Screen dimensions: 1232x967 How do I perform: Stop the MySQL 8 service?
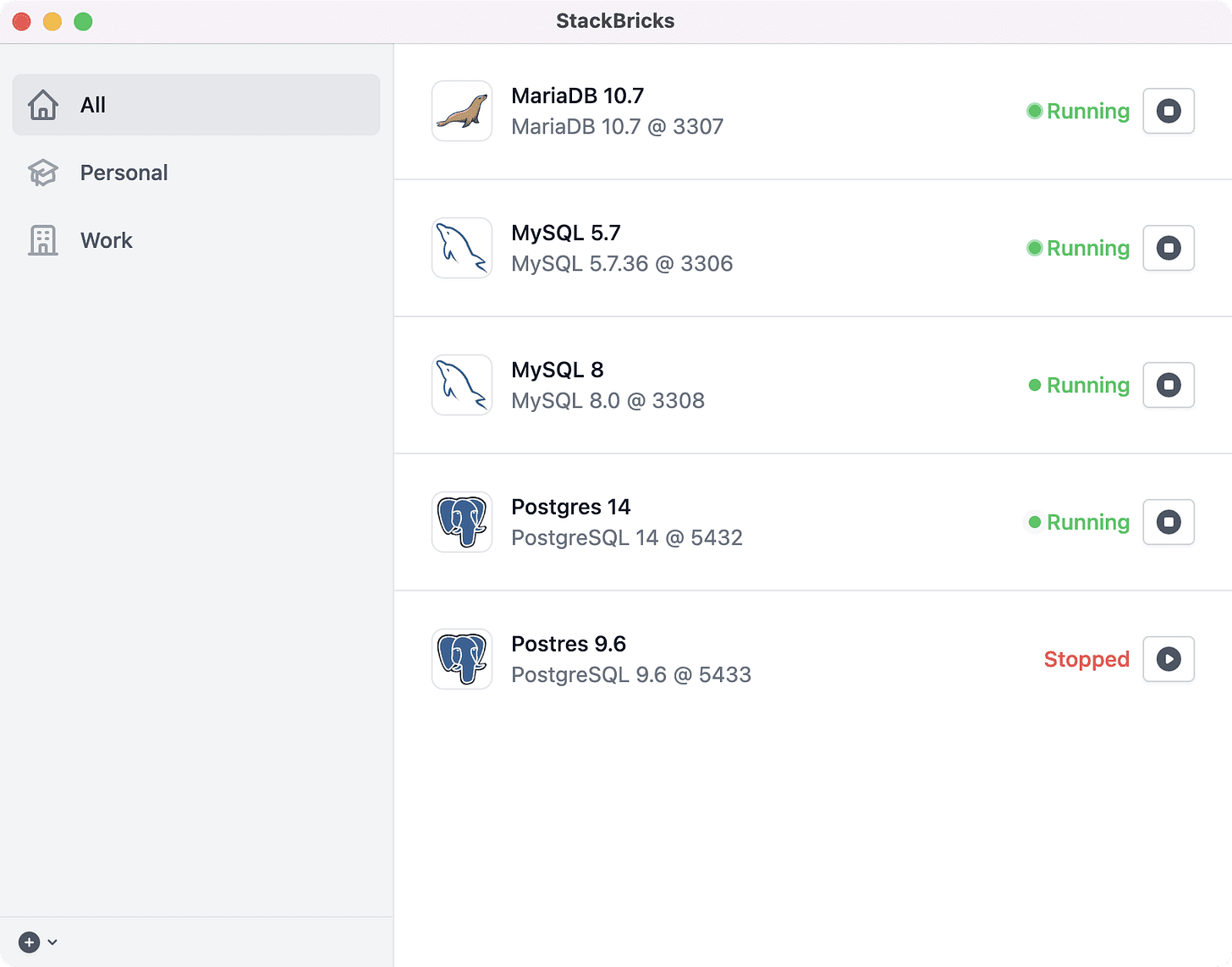(x=1169, y=385)
